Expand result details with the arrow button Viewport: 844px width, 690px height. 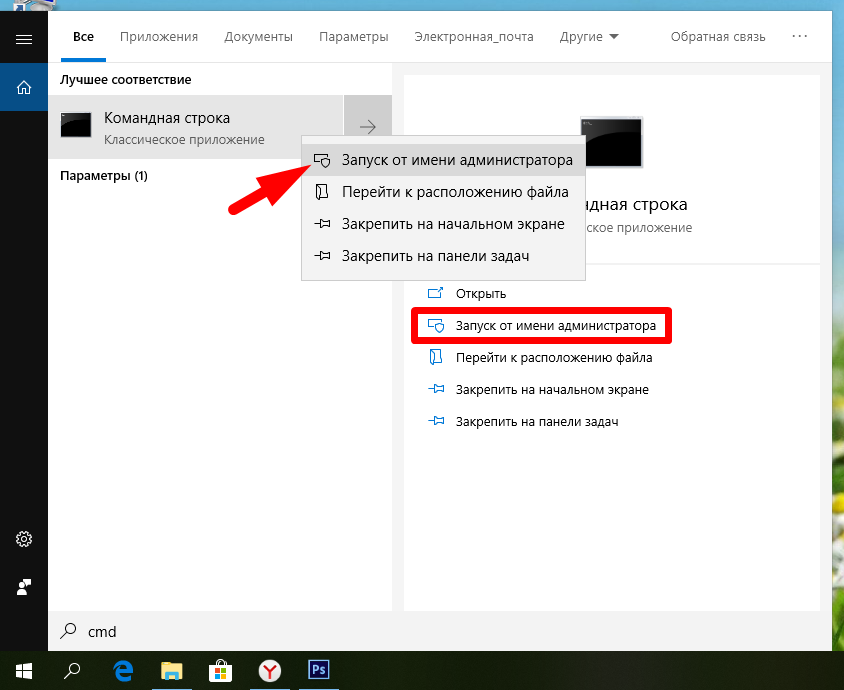point(368,127)
